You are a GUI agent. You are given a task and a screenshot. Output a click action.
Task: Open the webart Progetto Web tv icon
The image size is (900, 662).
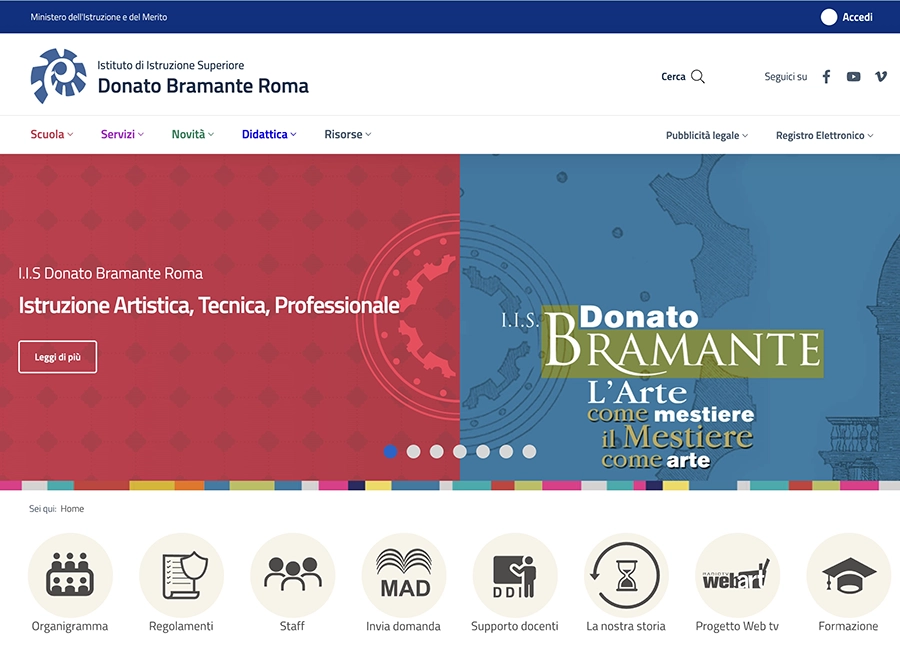[x=738, y=575]
